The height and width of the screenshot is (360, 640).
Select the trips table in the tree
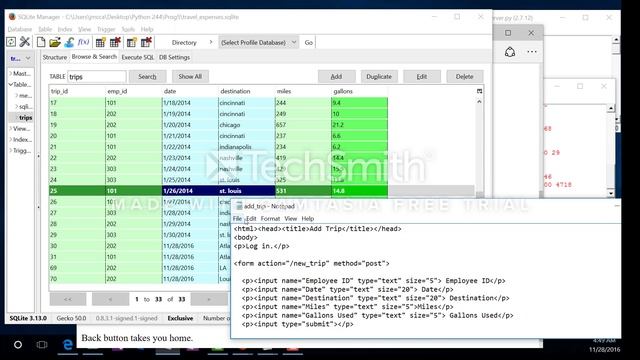pos(25,118)
